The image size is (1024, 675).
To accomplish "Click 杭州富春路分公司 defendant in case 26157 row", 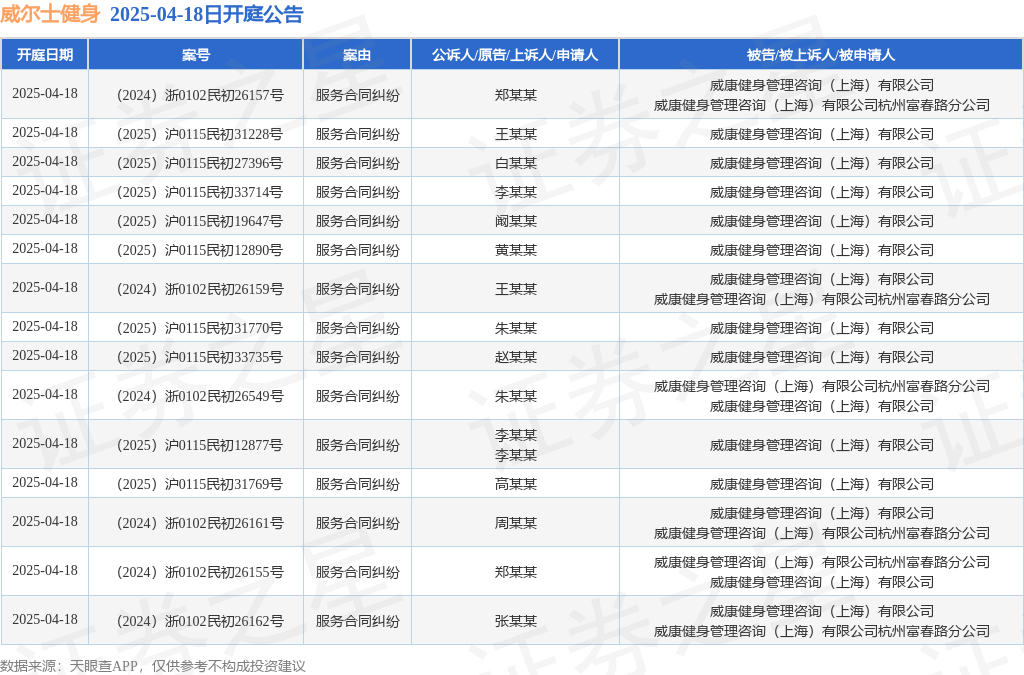I will pos(822,106).
